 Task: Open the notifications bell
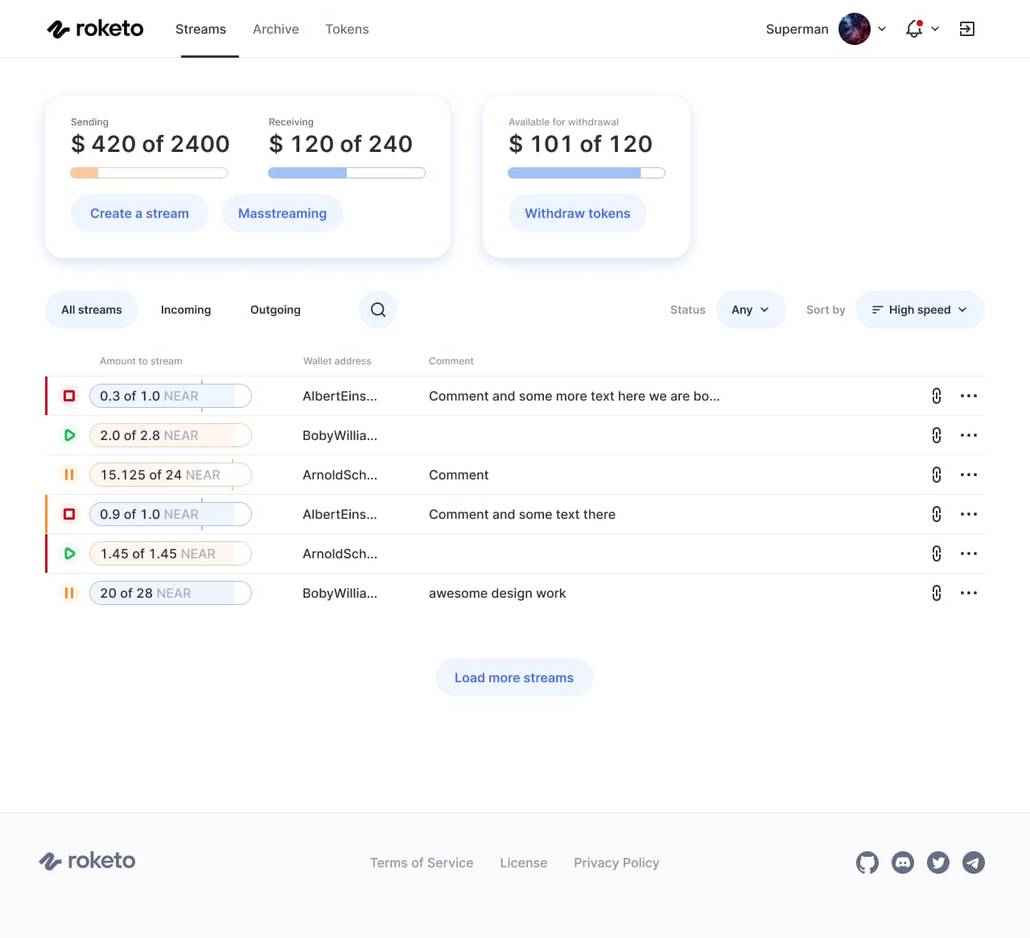pos(912,28)
